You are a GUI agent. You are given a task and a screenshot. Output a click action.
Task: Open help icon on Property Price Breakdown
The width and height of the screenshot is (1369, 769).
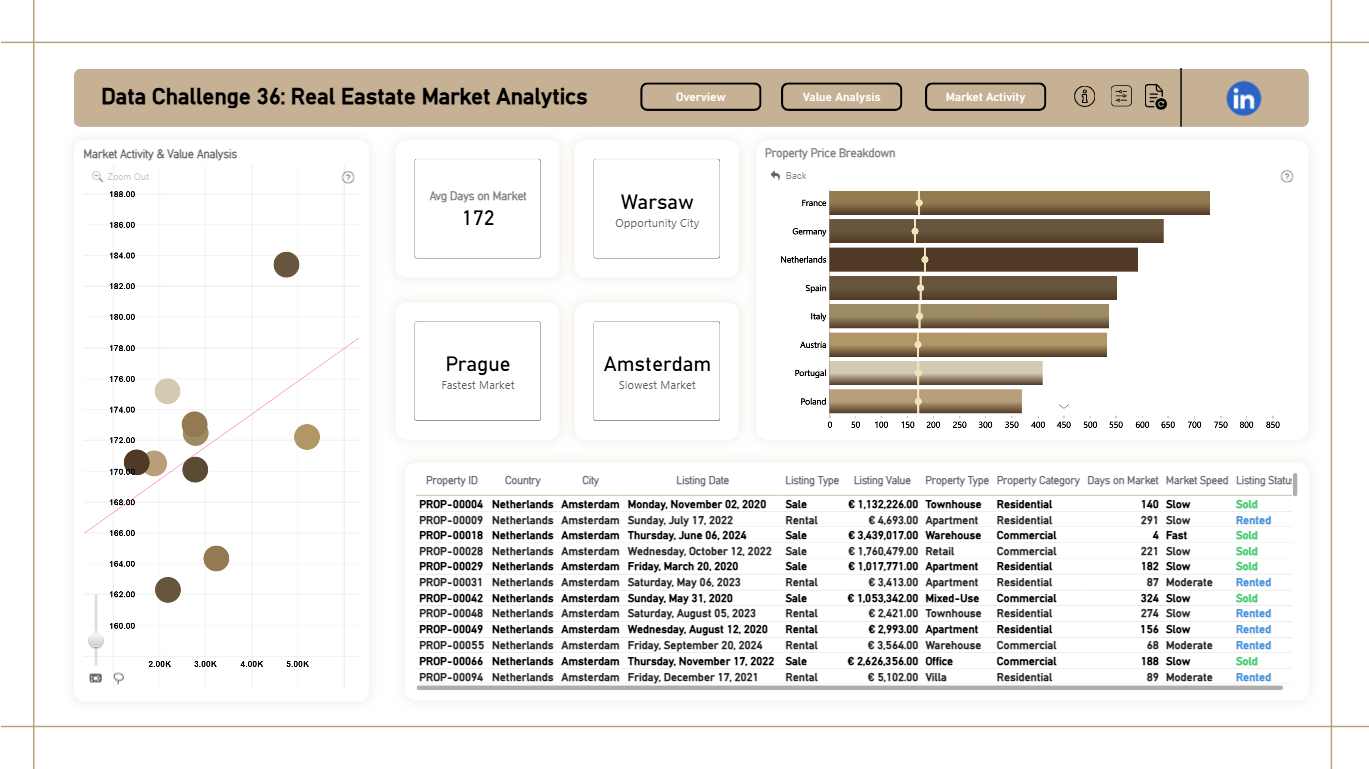click(1287, 176)
